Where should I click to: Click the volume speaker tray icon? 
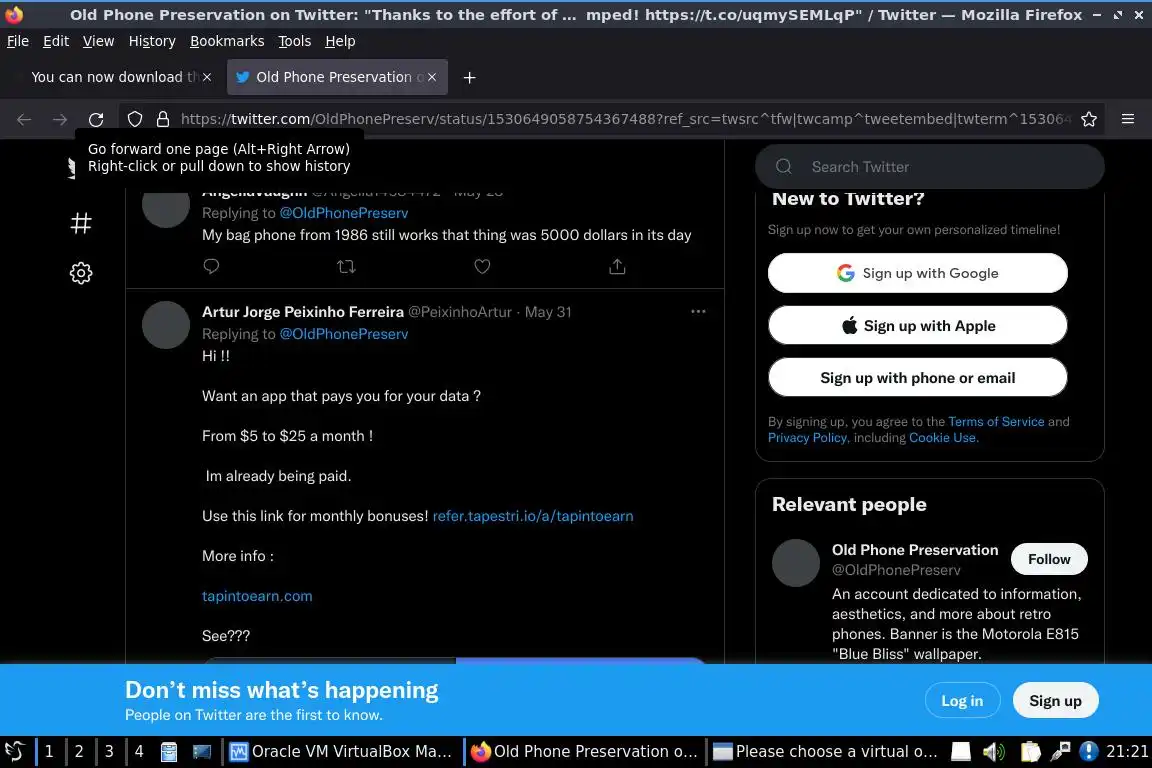[993, 751]
